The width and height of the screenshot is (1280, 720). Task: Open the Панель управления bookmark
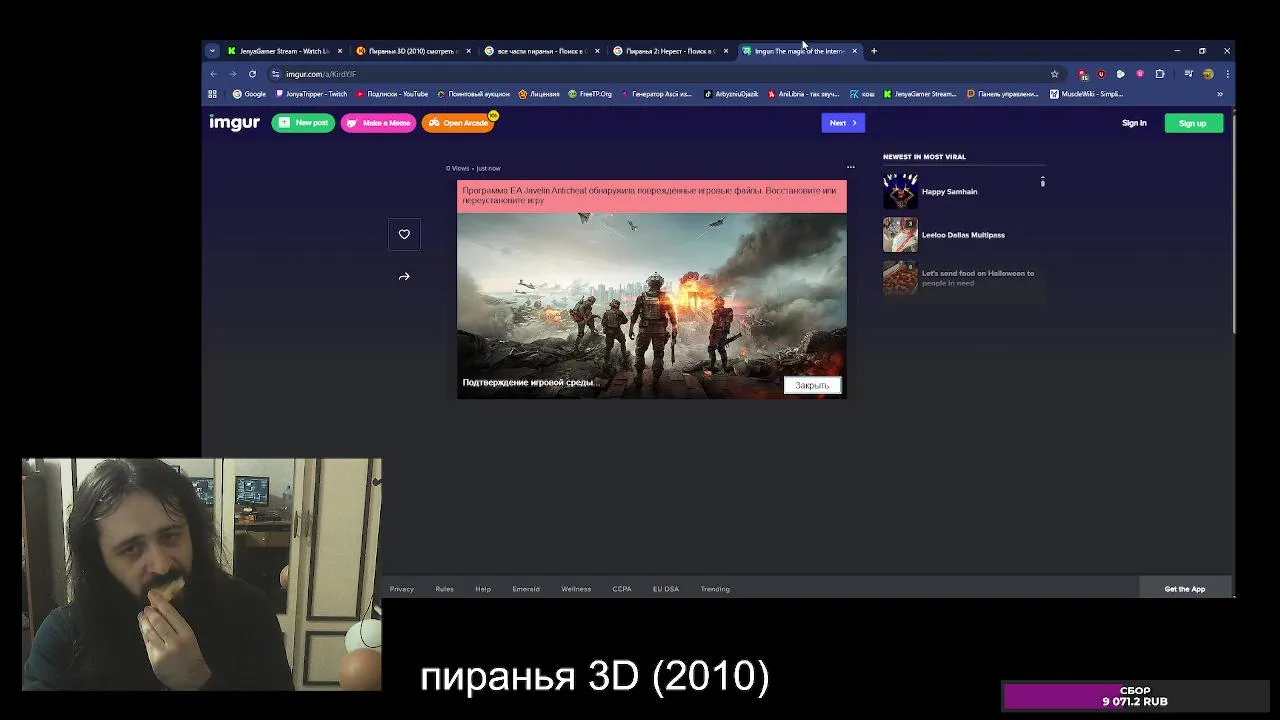coord(1003,94)
